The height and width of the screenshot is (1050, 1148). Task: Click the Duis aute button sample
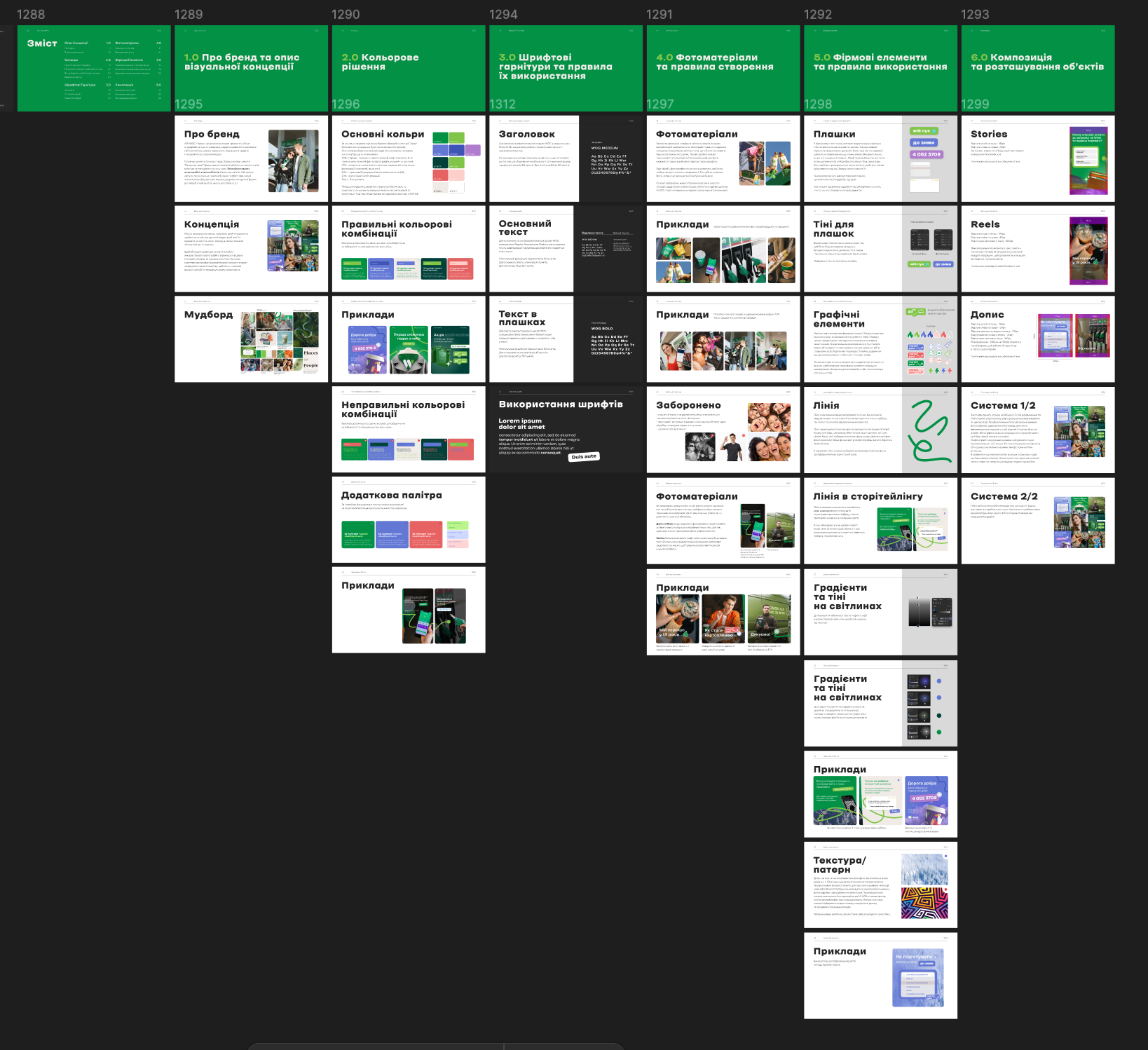(x=584, y=456)
